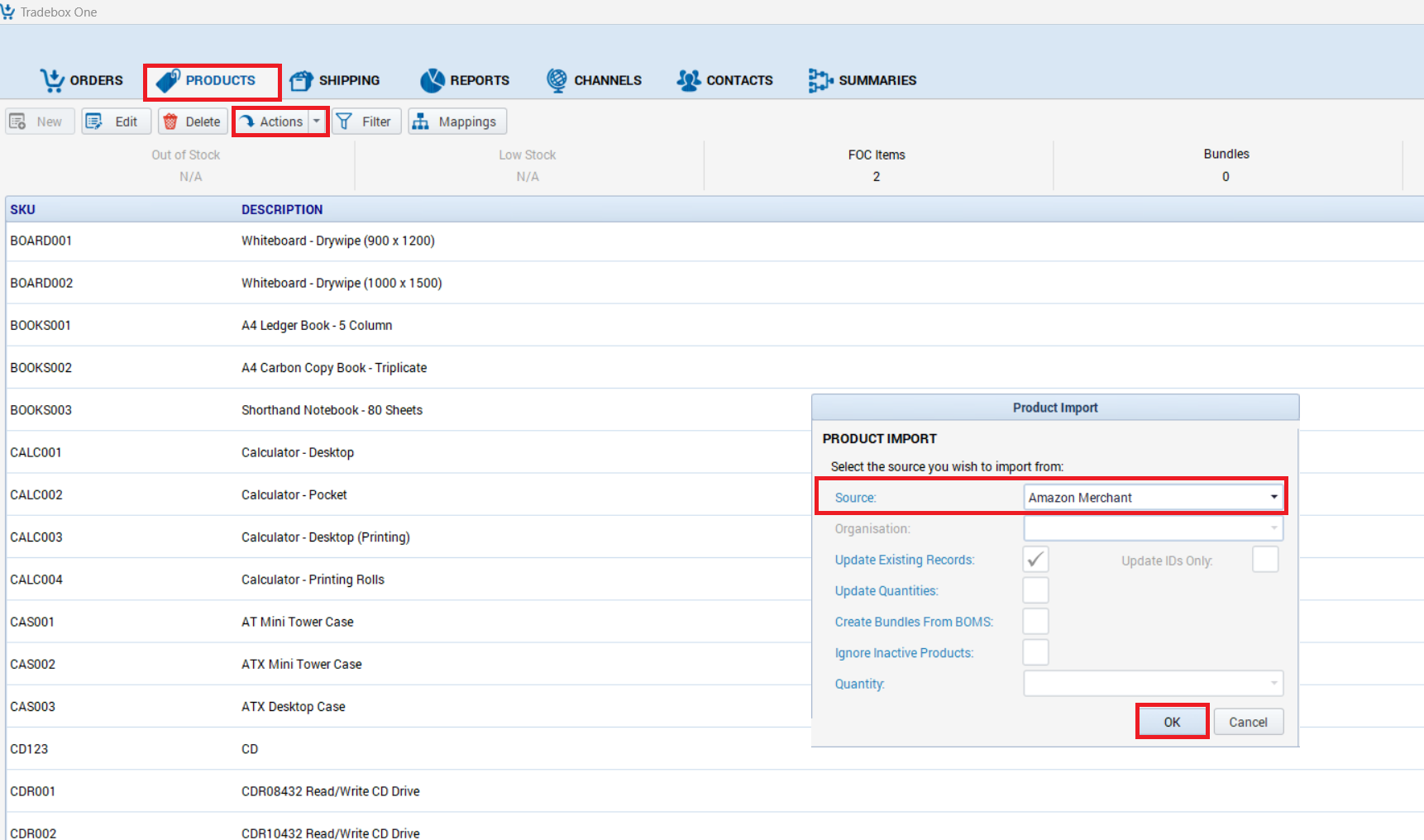The height and width of the screenshot is (840, 1424).
Task: Open the Source dropdown showing Amazon Merchant
Action: point(1153,498)
